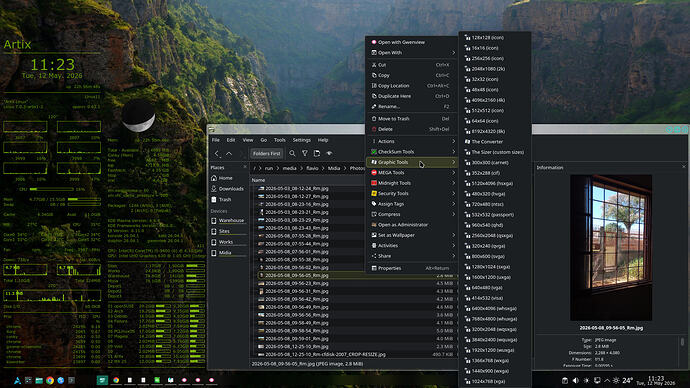Expand the Set as Wallpaper submenu
This screenshot has width=690, height=388.
412,235
